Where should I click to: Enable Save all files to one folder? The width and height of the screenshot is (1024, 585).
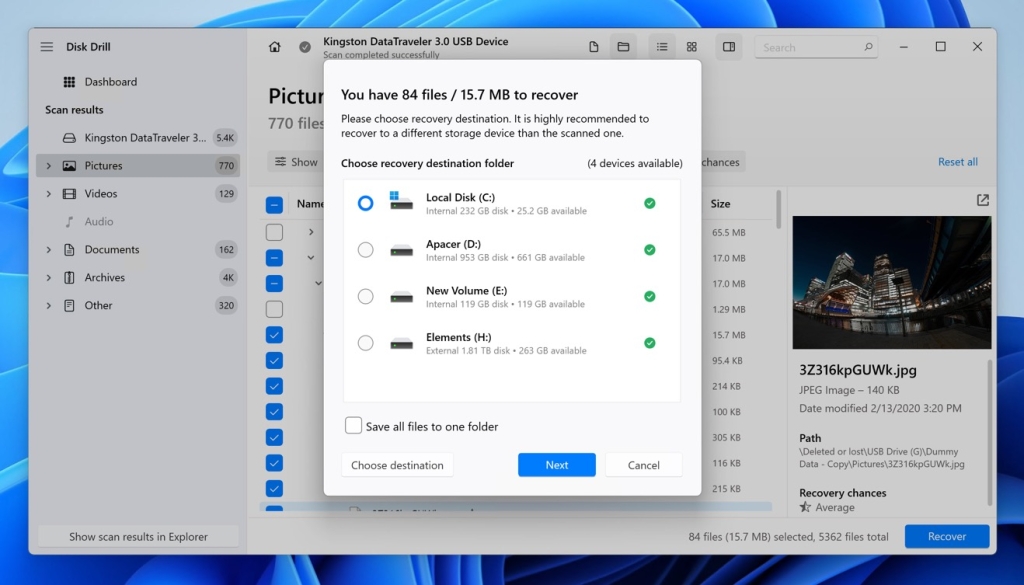(x=353, y=426)
